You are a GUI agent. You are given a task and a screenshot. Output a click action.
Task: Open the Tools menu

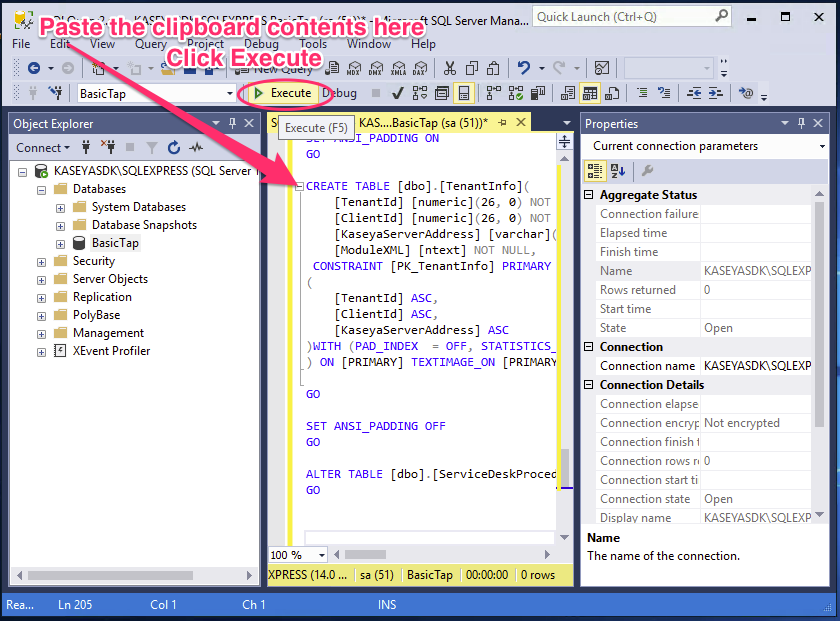point(313,44)
